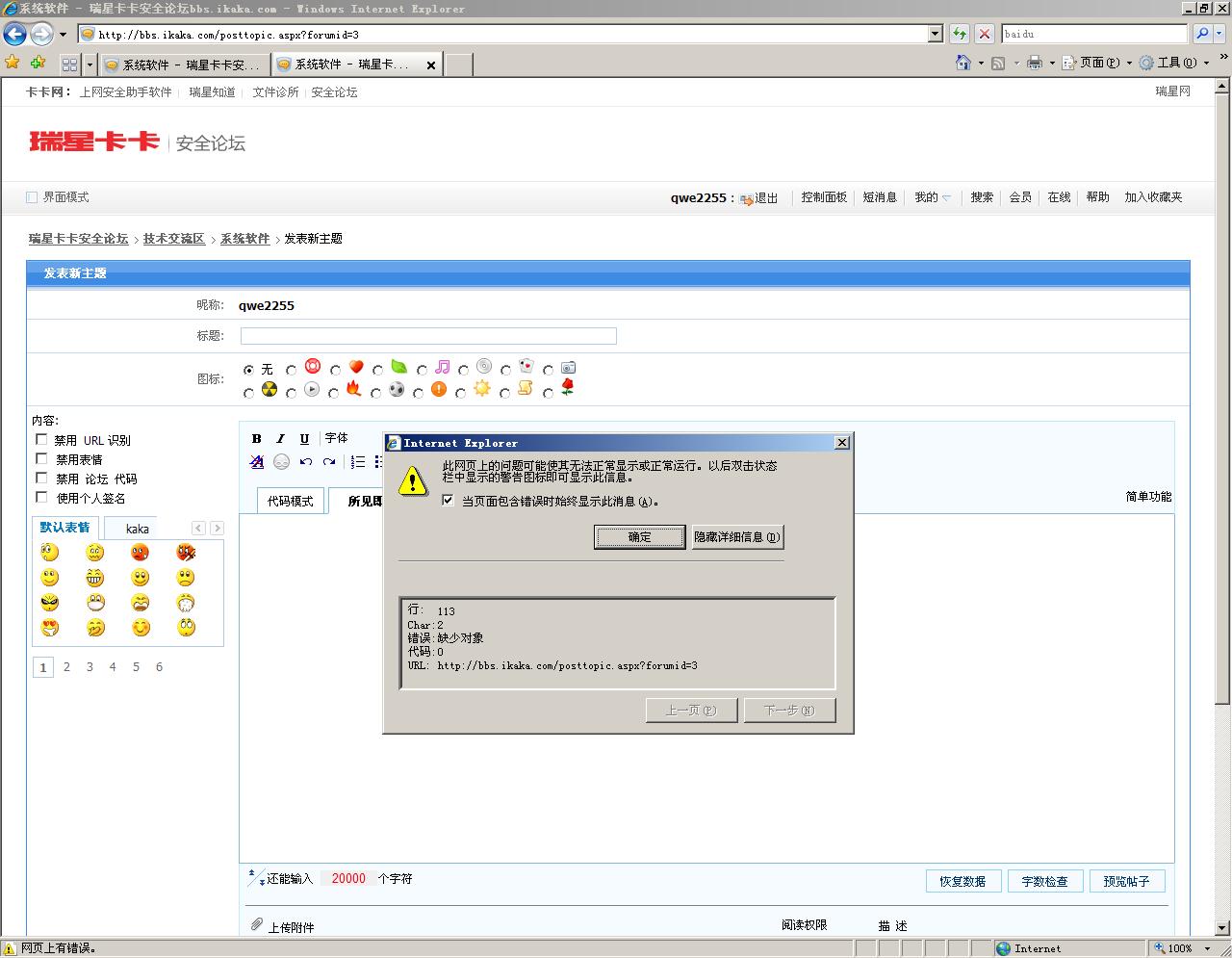Toggle the 界面模式 checkbox
1232x958 pixels.
[32, 197]
